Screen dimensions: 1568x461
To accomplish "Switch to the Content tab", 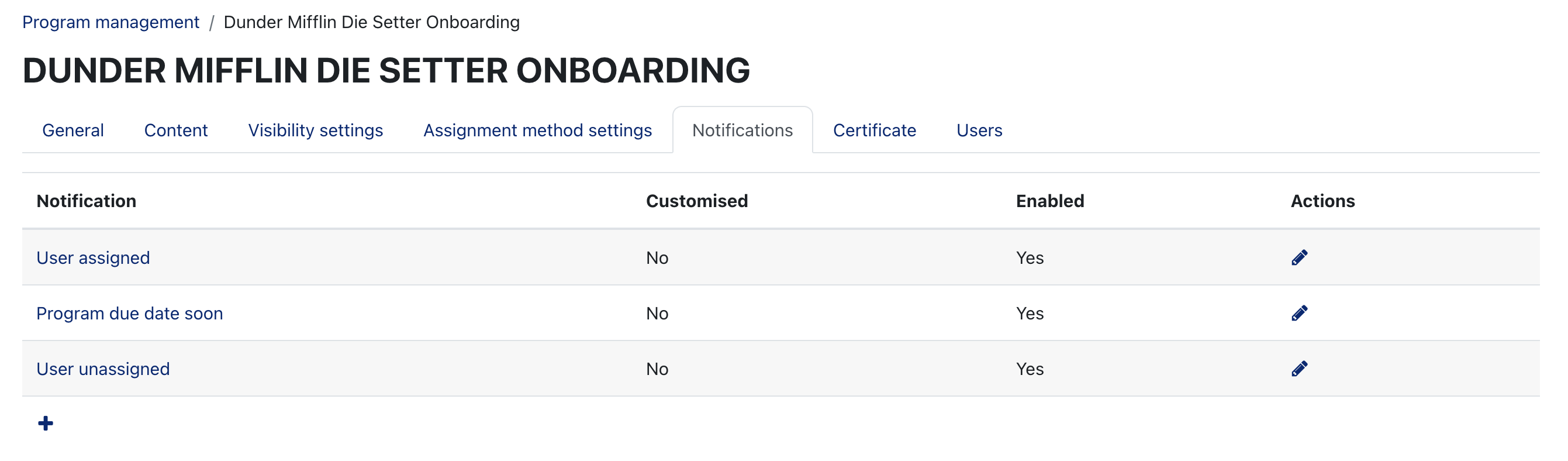I will tap(176, 130).
